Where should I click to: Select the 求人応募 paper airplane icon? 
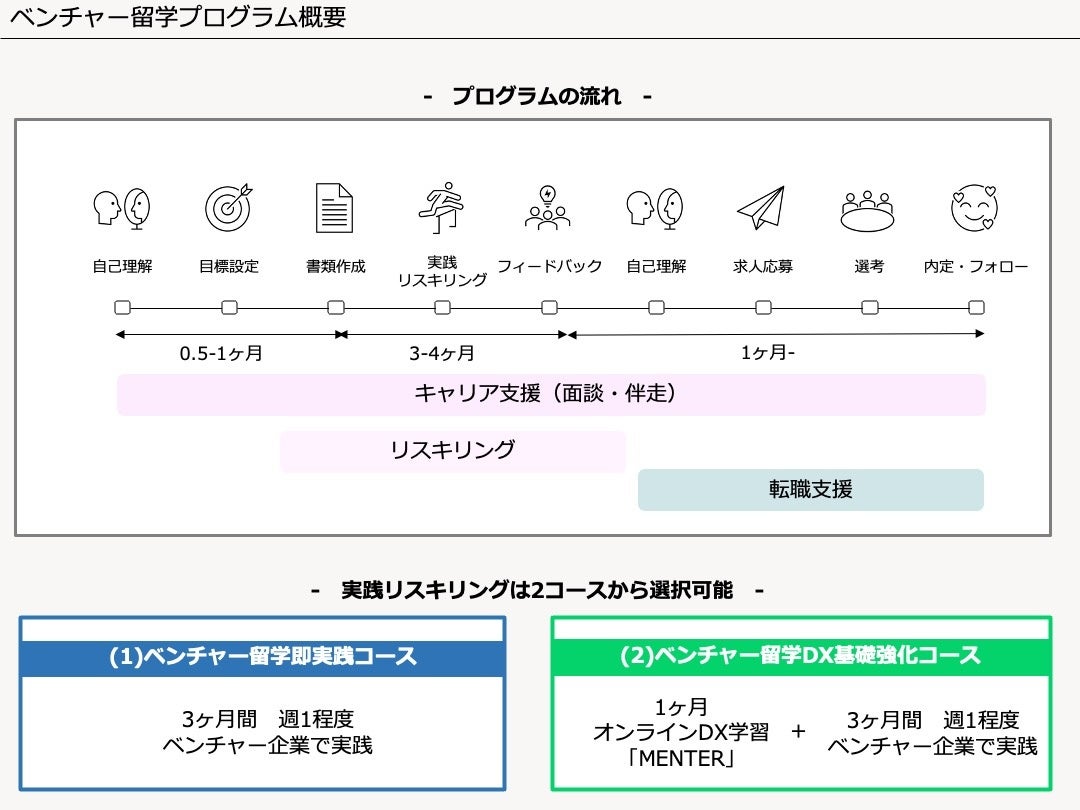pyautogui.click(x=764, y=205)
